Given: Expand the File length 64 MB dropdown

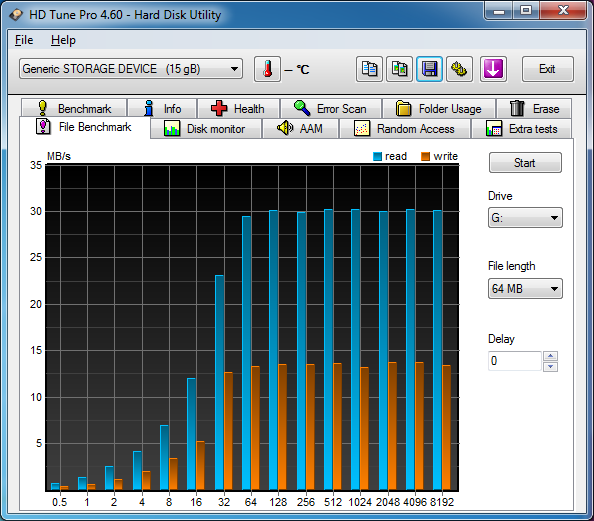Looking at the screenshot, I should 525,289.
